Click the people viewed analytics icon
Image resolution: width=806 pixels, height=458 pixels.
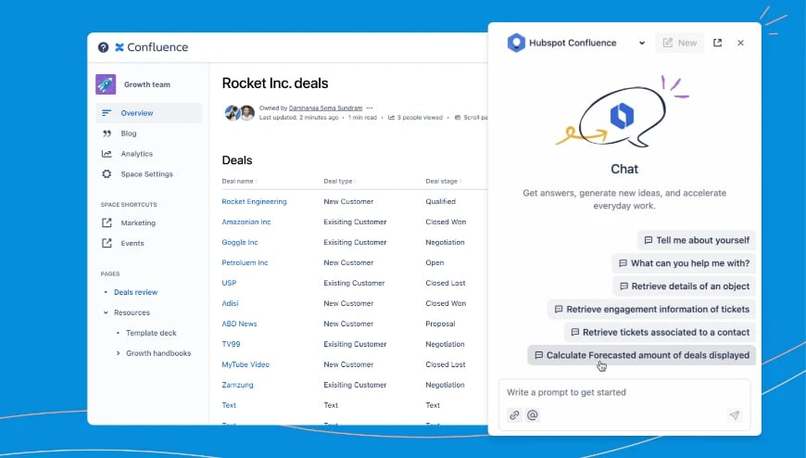pos(391,118)
